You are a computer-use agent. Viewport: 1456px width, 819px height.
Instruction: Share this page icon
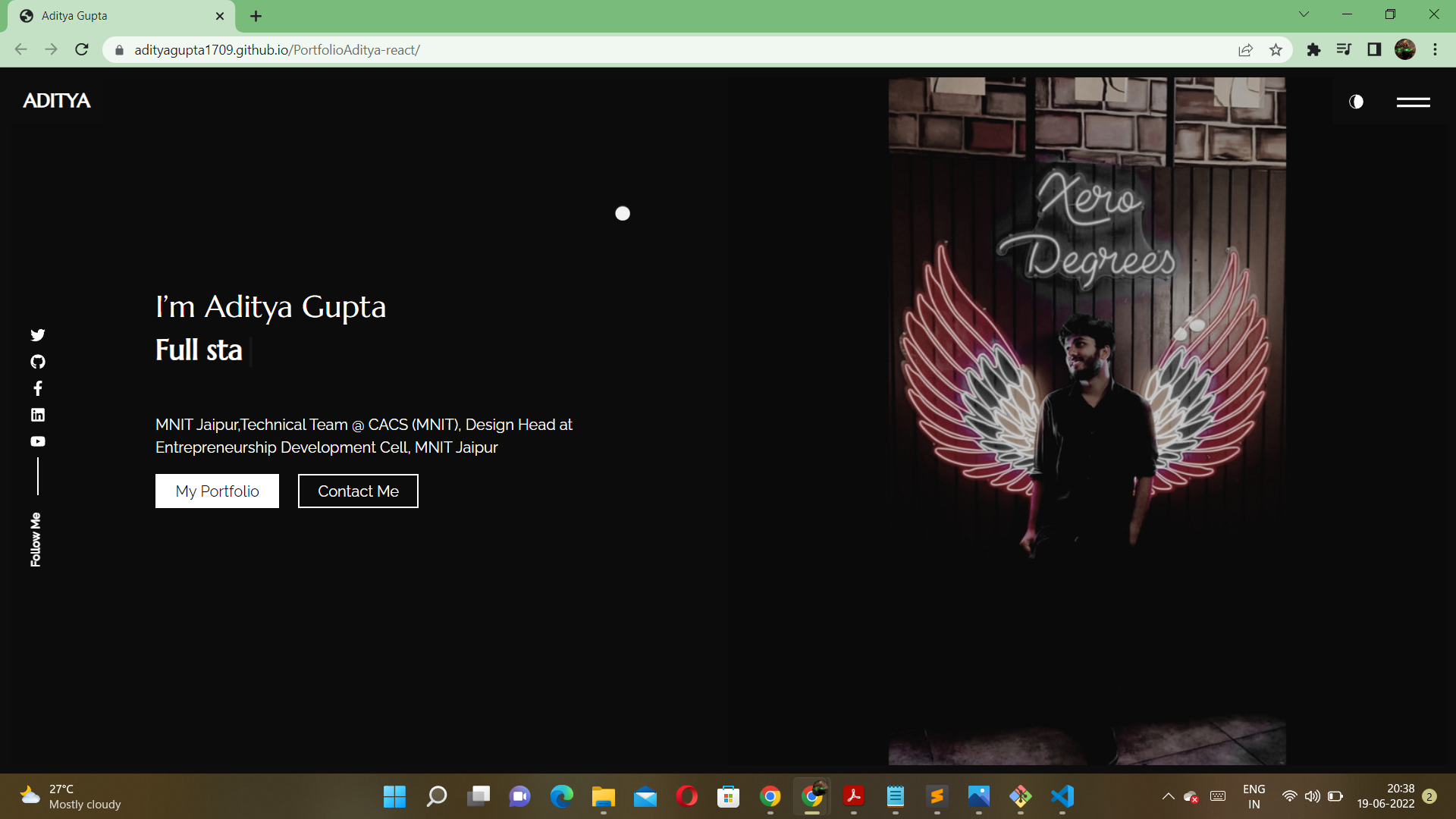point(1245,50)
